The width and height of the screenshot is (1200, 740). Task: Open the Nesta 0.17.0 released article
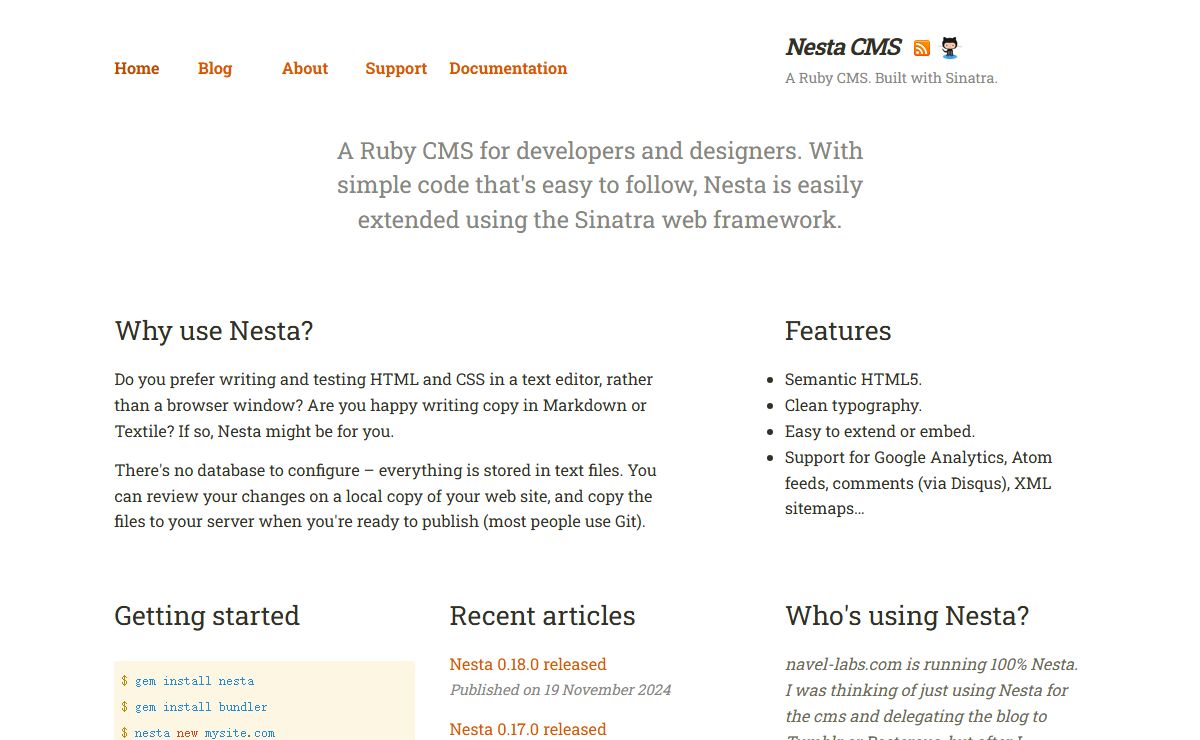pos(528,729)
